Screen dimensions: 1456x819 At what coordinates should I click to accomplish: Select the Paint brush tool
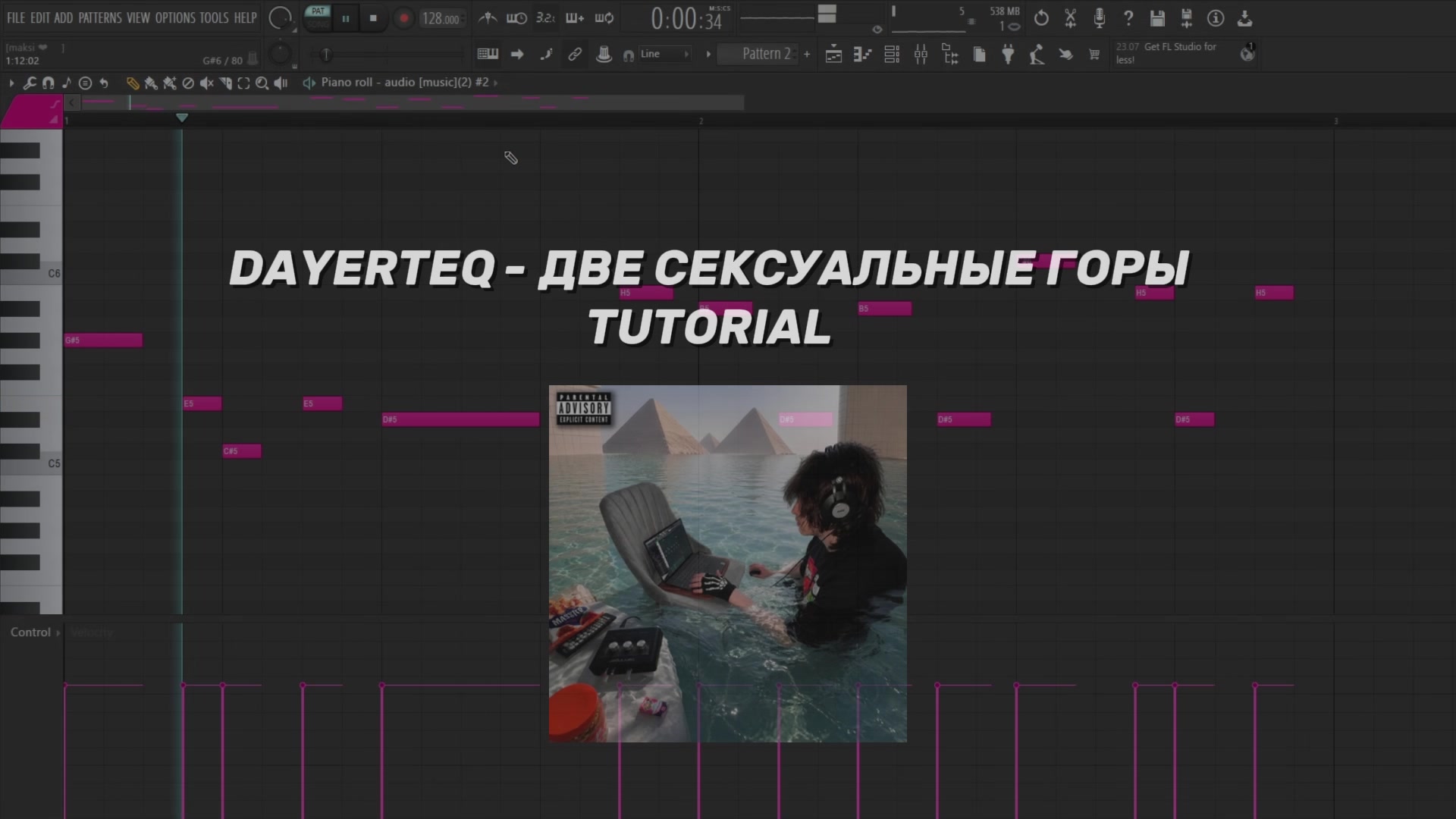click(151, 83)
